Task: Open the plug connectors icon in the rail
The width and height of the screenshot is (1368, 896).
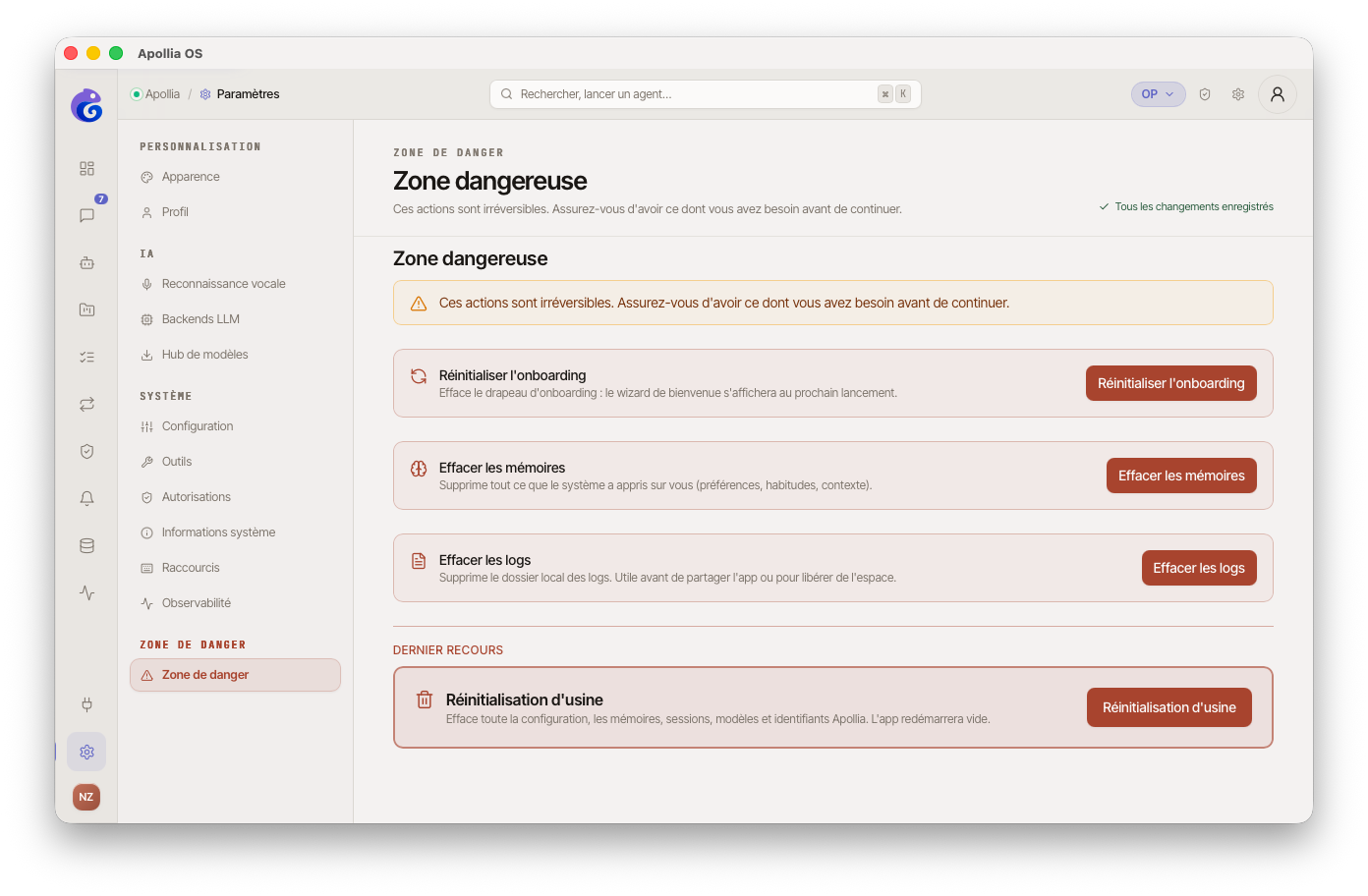Action: pyautogui.click(x=86, y=704)
